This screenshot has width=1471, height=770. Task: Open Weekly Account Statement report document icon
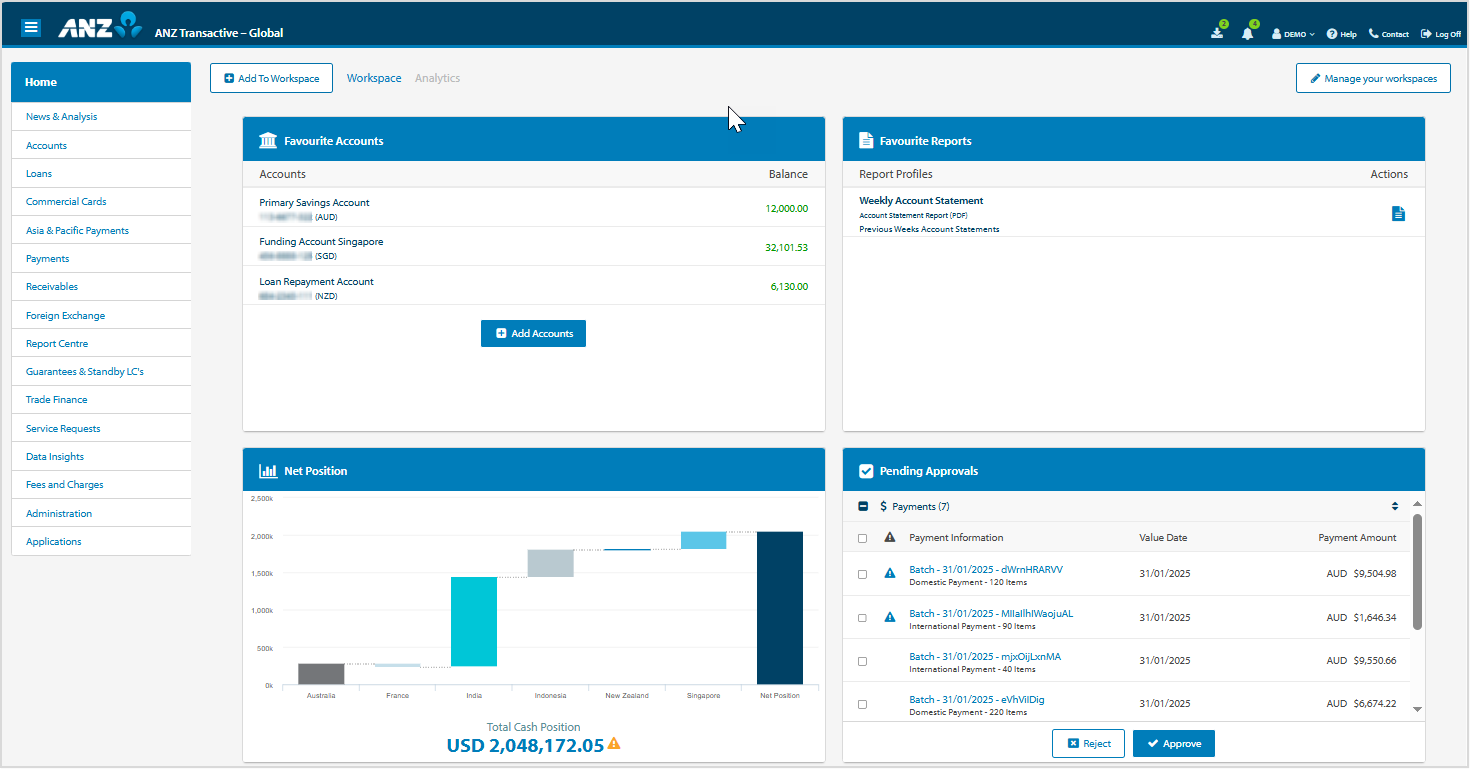(1398, 214)
